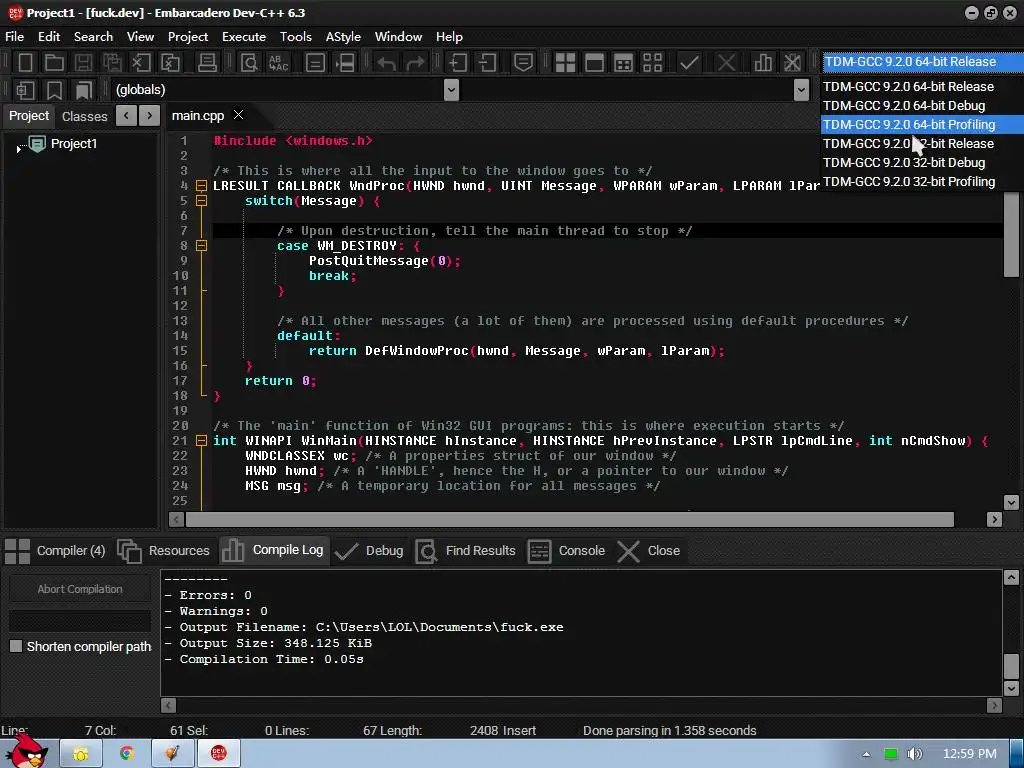
Task: Switch to the Console tab
Action: (566, 551)
